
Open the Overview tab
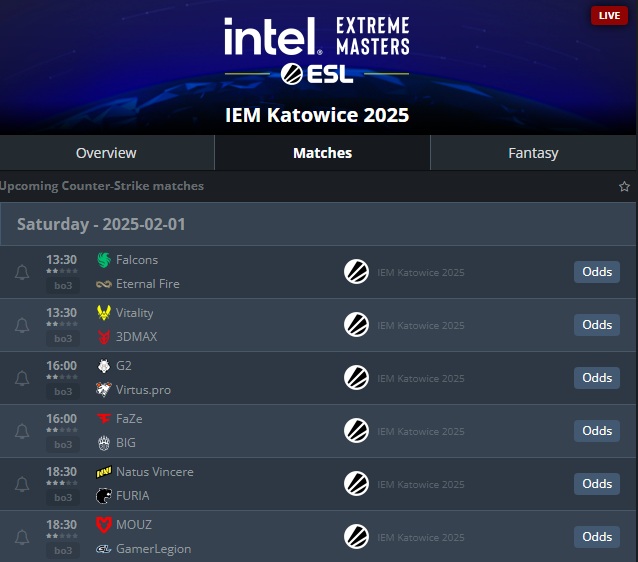107,153
